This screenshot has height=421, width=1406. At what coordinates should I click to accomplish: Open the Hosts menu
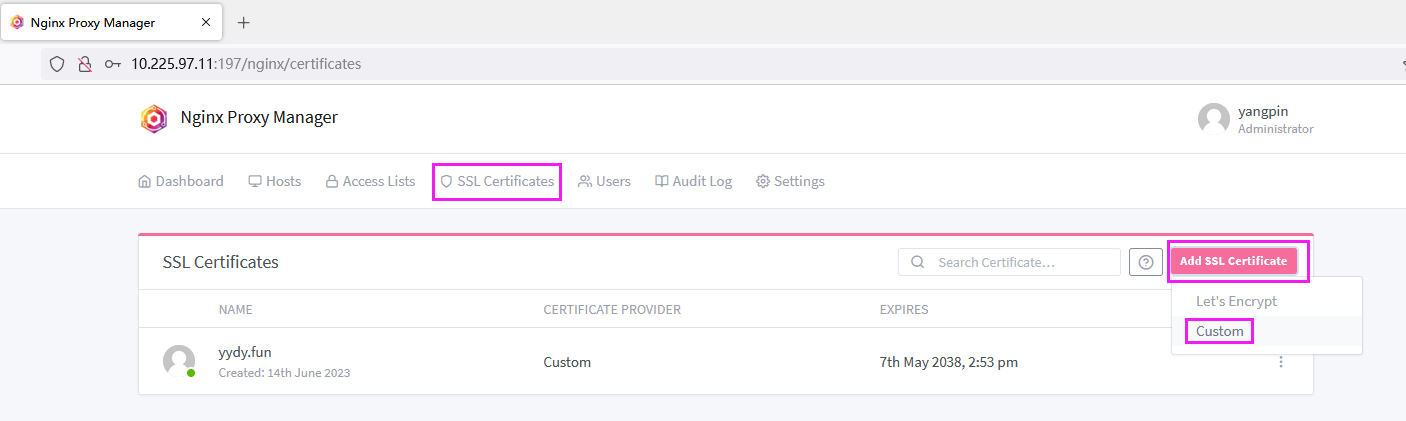(x=275, y=182)
